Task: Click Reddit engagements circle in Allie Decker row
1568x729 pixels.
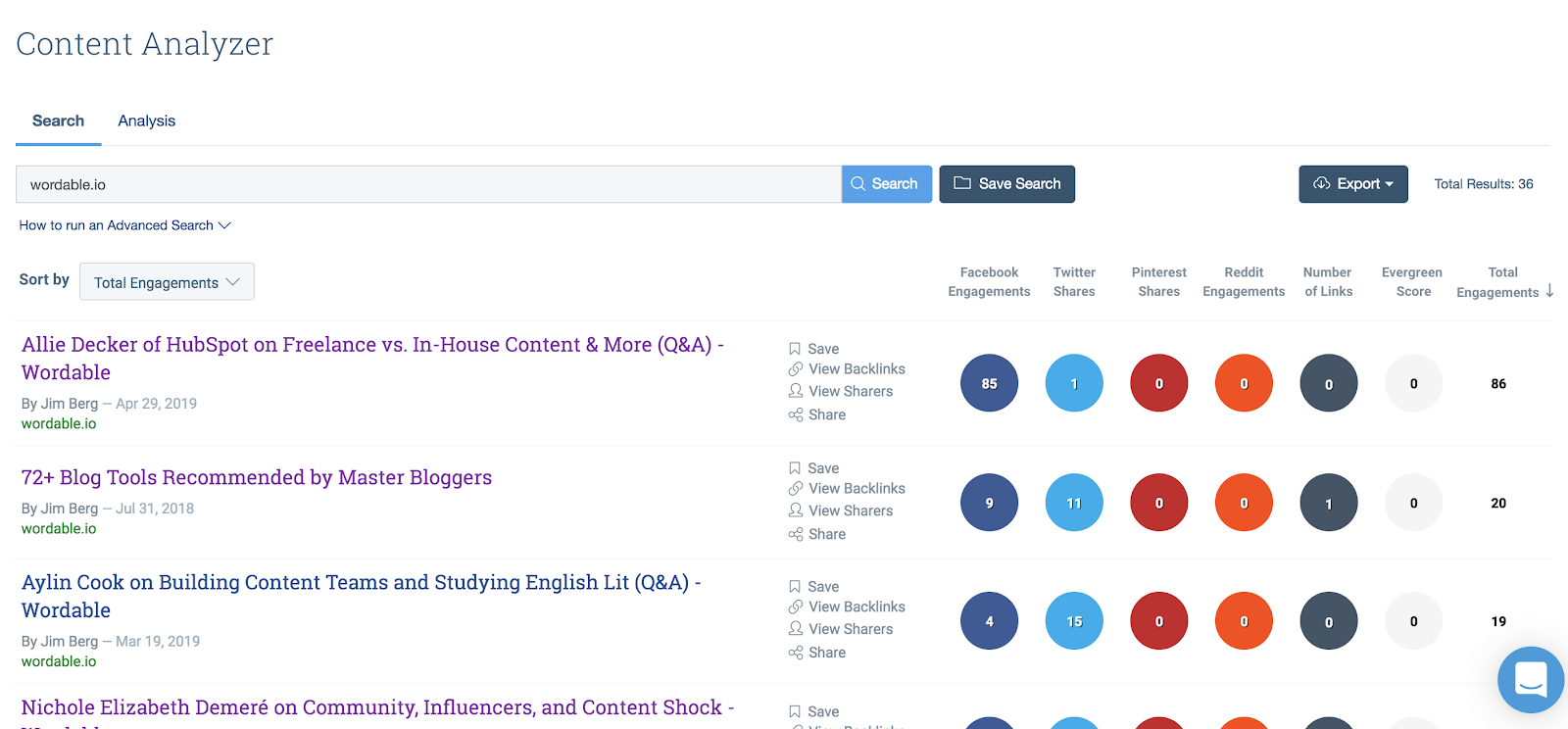Action: tap(1244, 383)
